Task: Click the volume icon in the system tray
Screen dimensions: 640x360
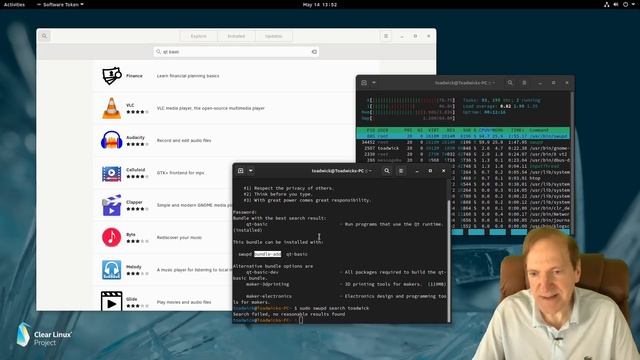Action: 616,4
